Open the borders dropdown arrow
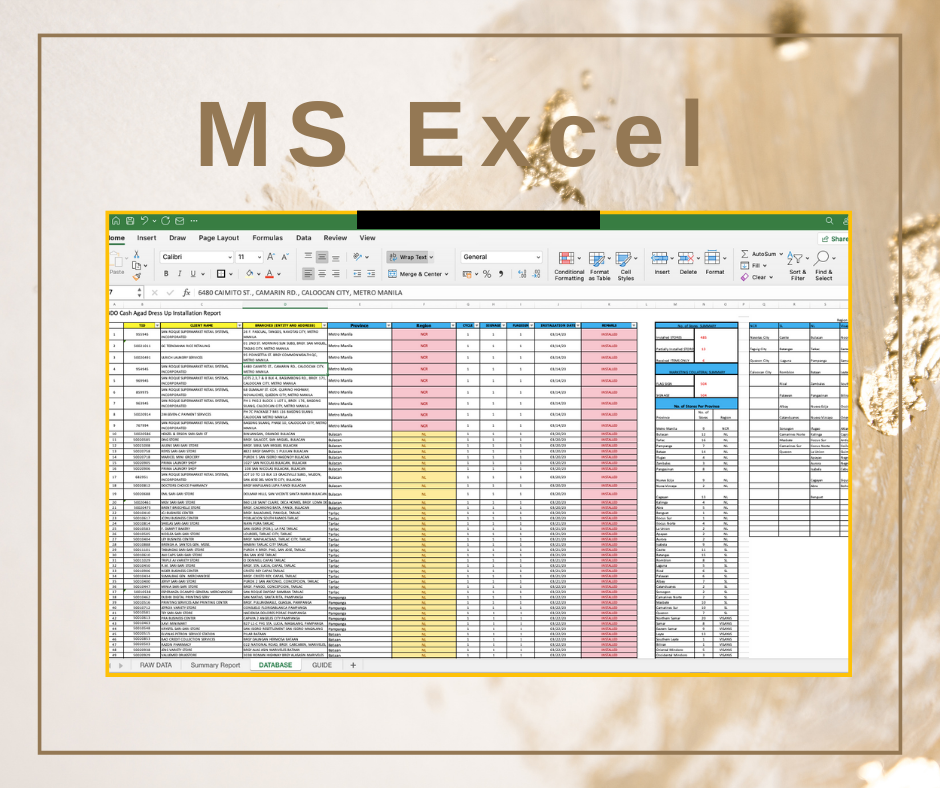 point(231,274)
